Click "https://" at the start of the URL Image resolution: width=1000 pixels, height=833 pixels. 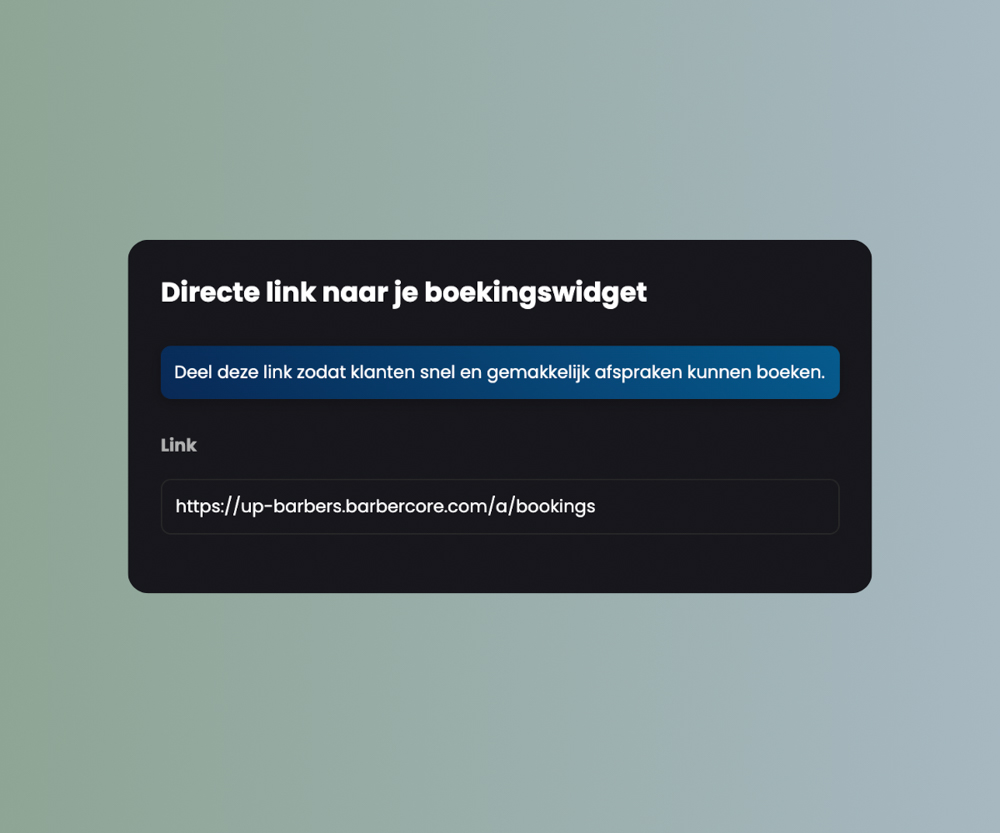tap(207, 506)
